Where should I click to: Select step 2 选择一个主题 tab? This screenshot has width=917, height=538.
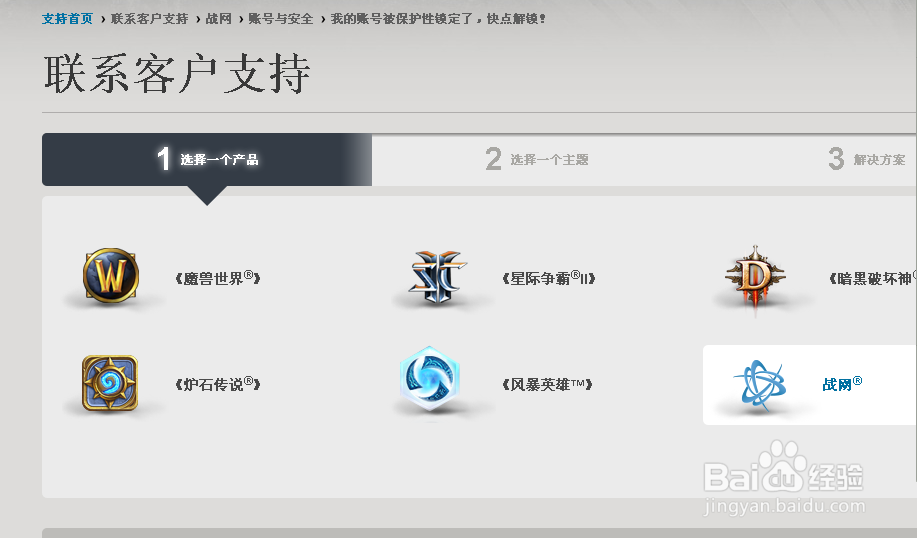pyautogui.click(x=537, y=159)
